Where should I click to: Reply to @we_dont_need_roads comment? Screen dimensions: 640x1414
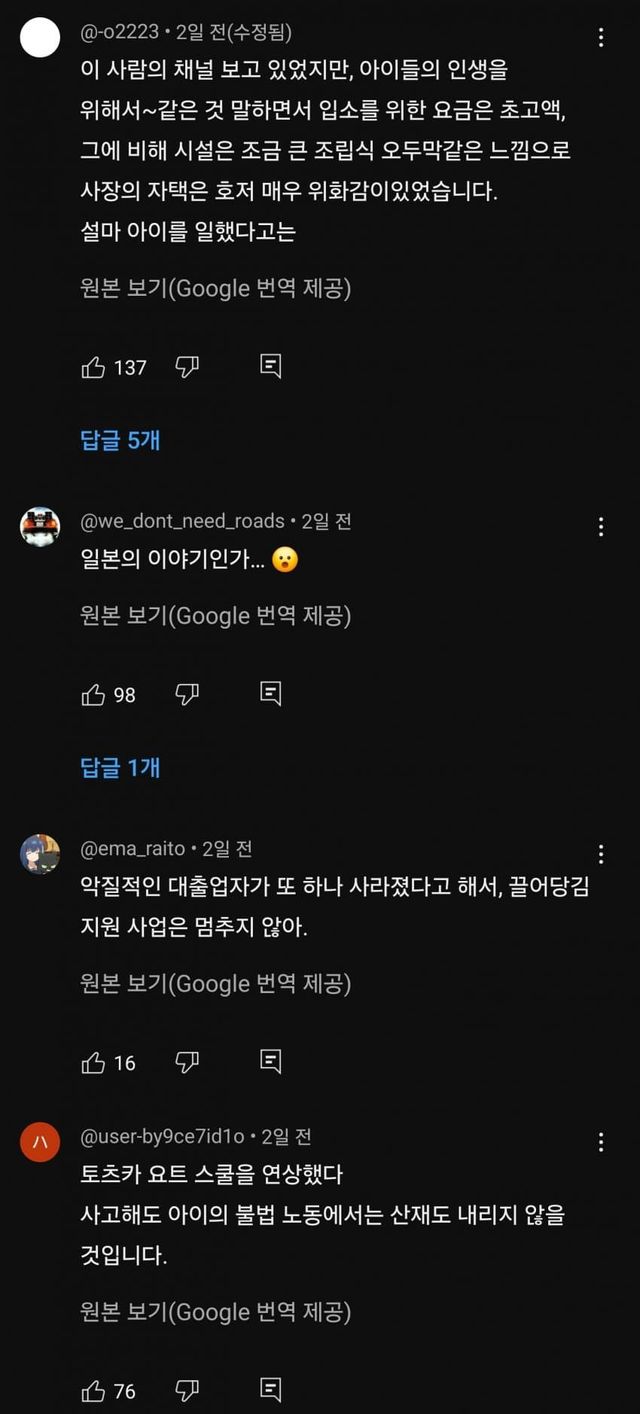(x=270, y=694)
